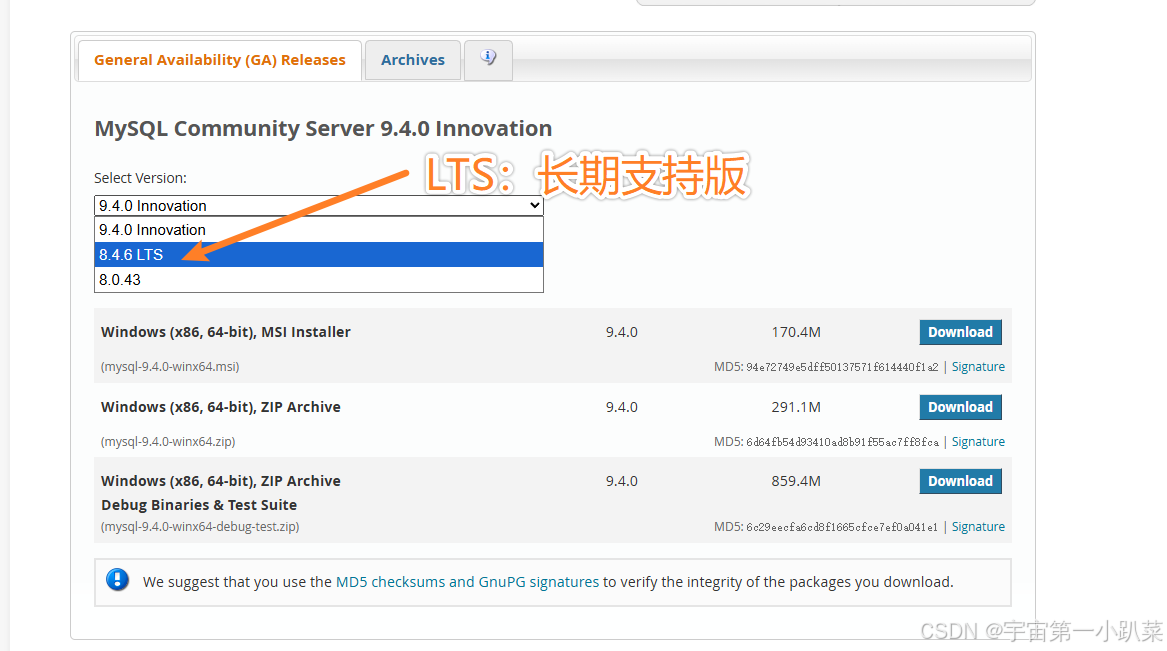The height and width of the screenshot is (651, 1167).
Task: Expand the Select Version dropdown
Action: click(319, 205)
